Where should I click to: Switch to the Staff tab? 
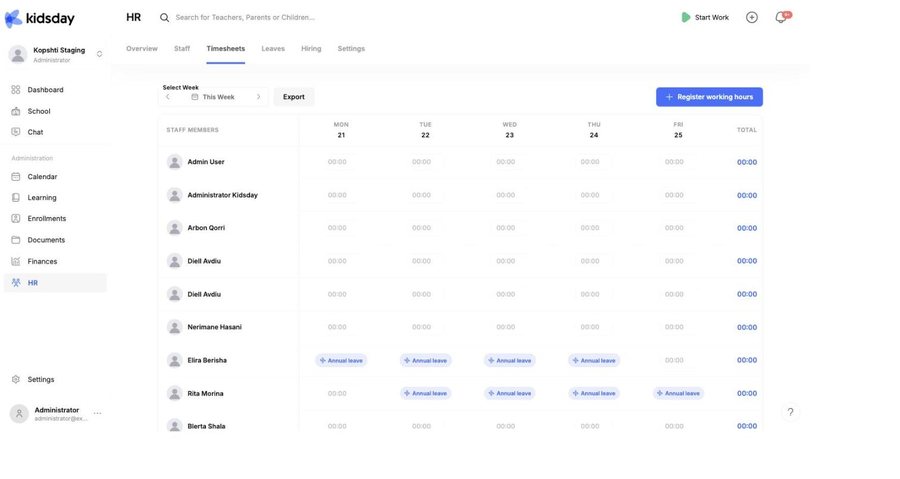[182, 49]
